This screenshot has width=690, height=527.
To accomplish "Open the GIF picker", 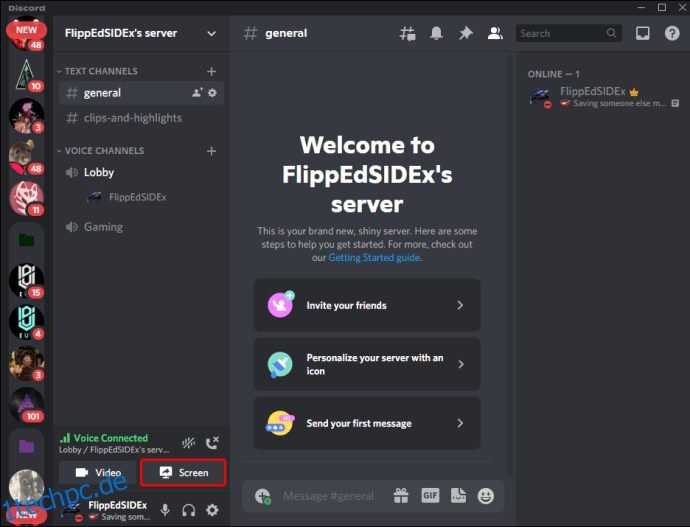I will (x=430, y=496).
